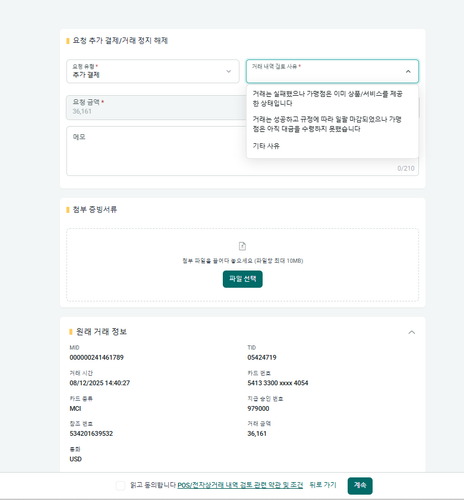Click the 뒤로 가기 link
The width and height of the screenshot is (464, 500).
pyautogui.click(x=323, y=485)
